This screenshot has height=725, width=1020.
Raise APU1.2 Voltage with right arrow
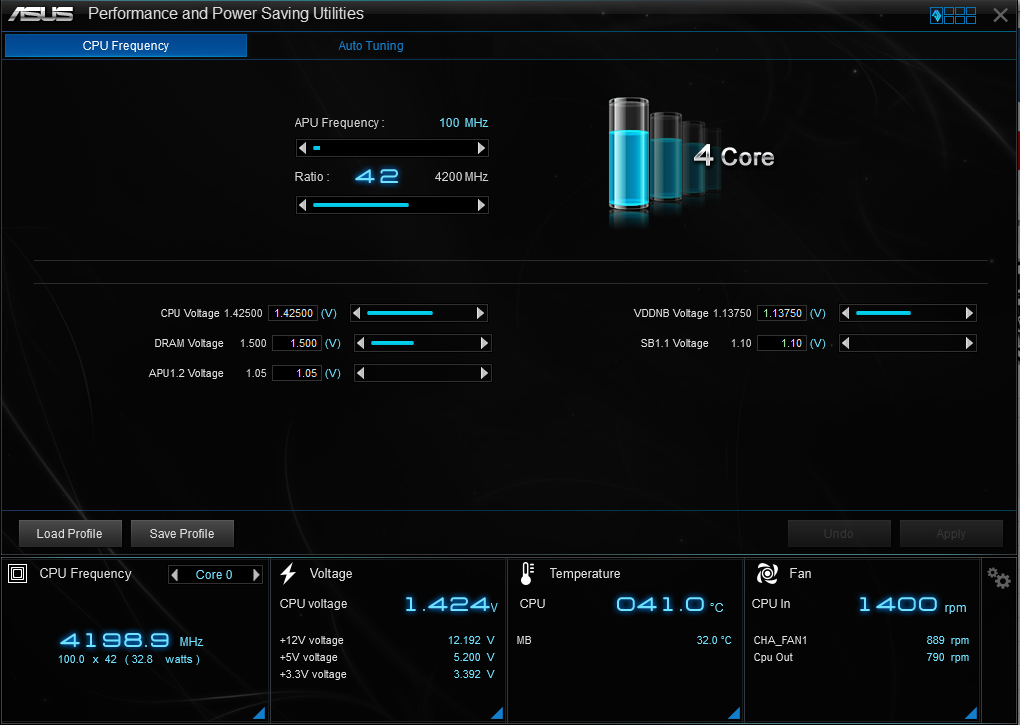(484, 373)
